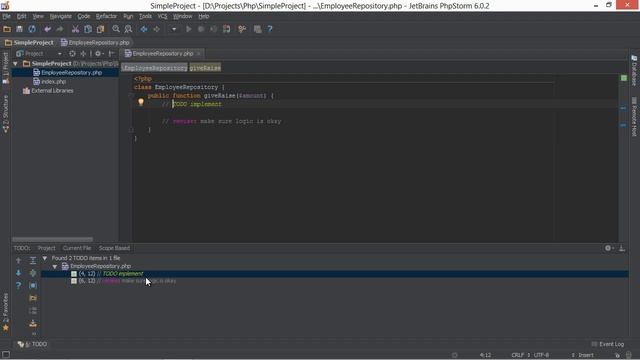This screenshot has height=360, width=640.
Task: Open the Help menu
Action: [204, 16]
